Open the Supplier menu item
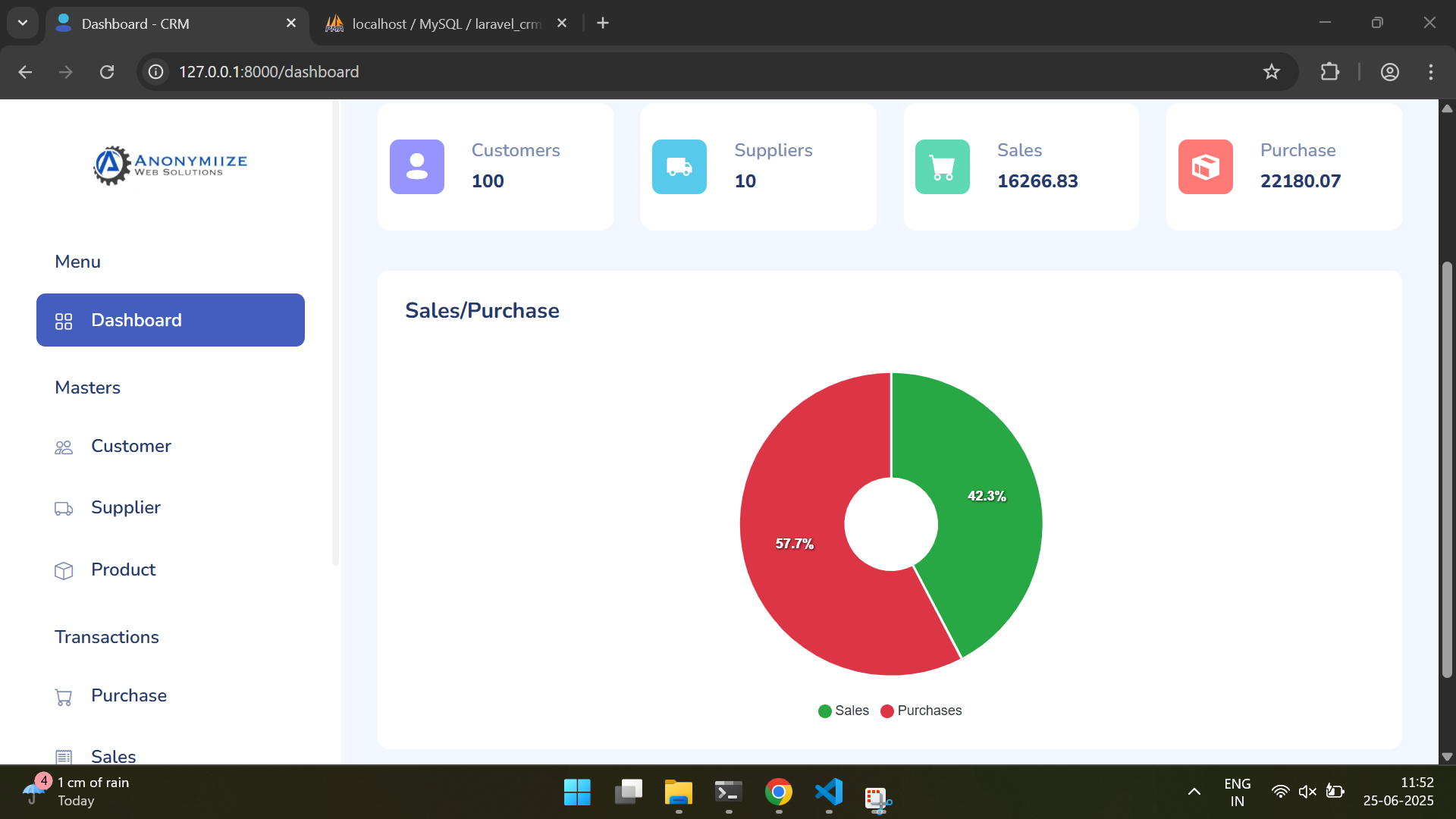The image size is (1456, 819). pos(171,507)
